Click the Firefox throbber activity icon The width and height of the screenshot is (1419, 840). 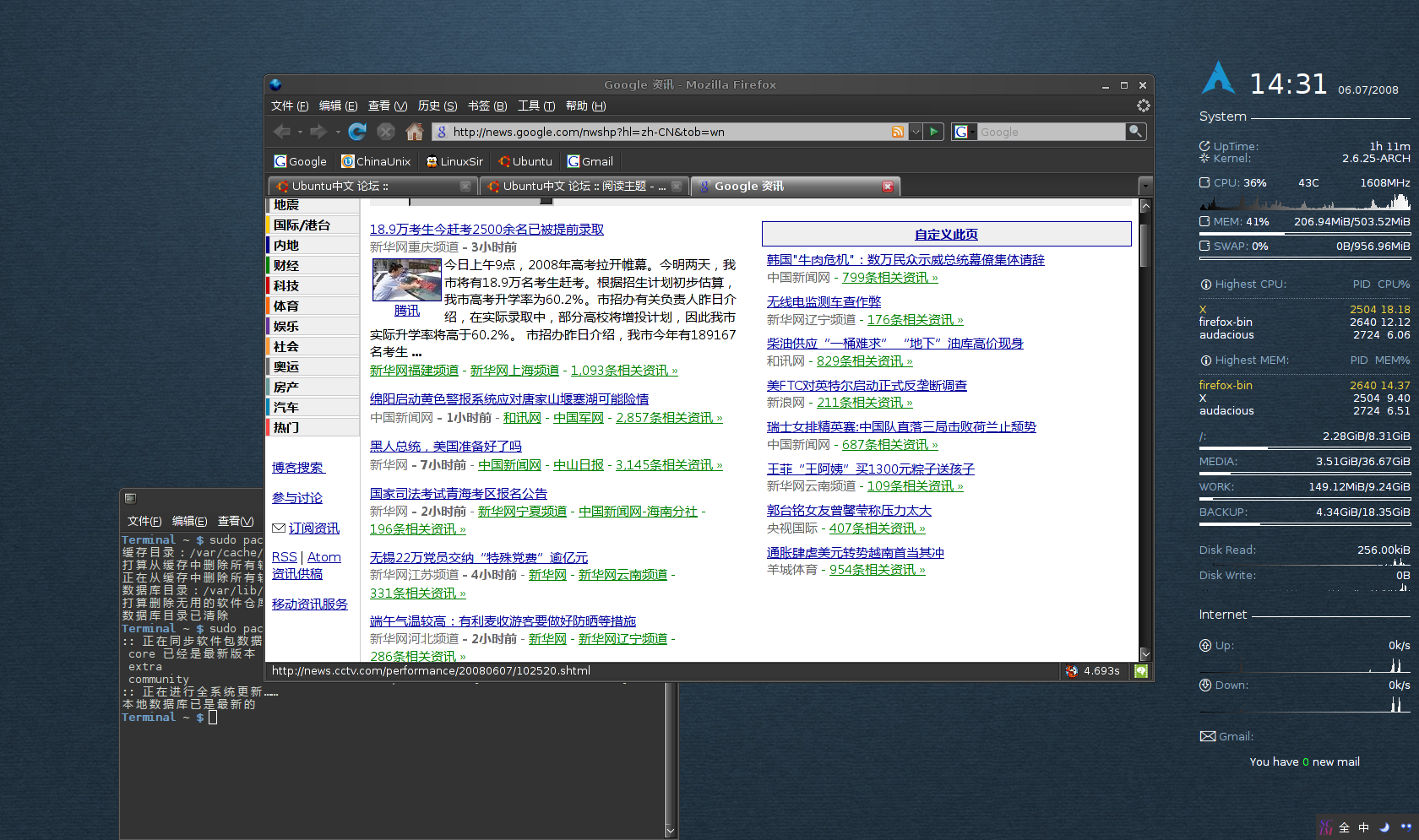pyautogui.click(x=1143, y=106)
